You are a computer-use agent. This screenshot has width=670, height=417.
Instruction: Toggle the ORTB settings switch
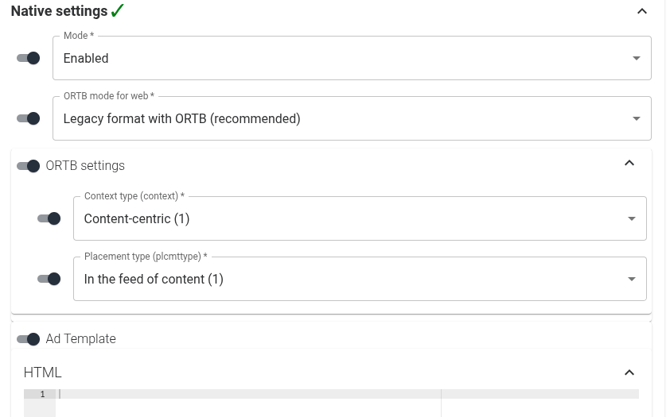click(x=29, y=165)
